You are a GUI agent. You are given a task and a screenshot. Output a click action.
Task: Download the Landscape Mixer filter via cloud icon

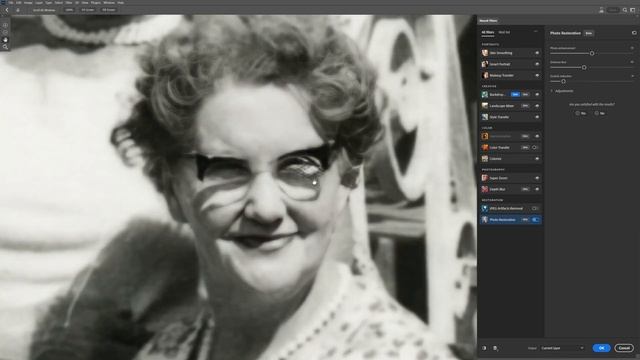[537, 106]
